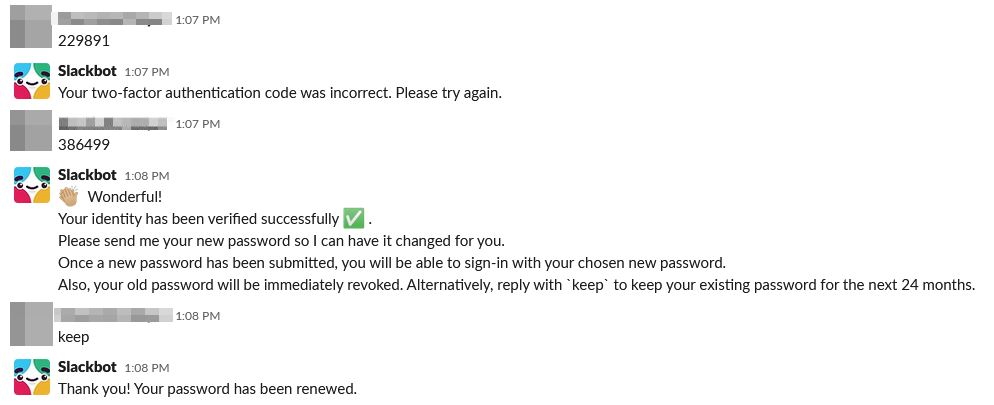Open Slackbot name above Wonderful message
The image size is (994, 405).
[x=87, y=175]
